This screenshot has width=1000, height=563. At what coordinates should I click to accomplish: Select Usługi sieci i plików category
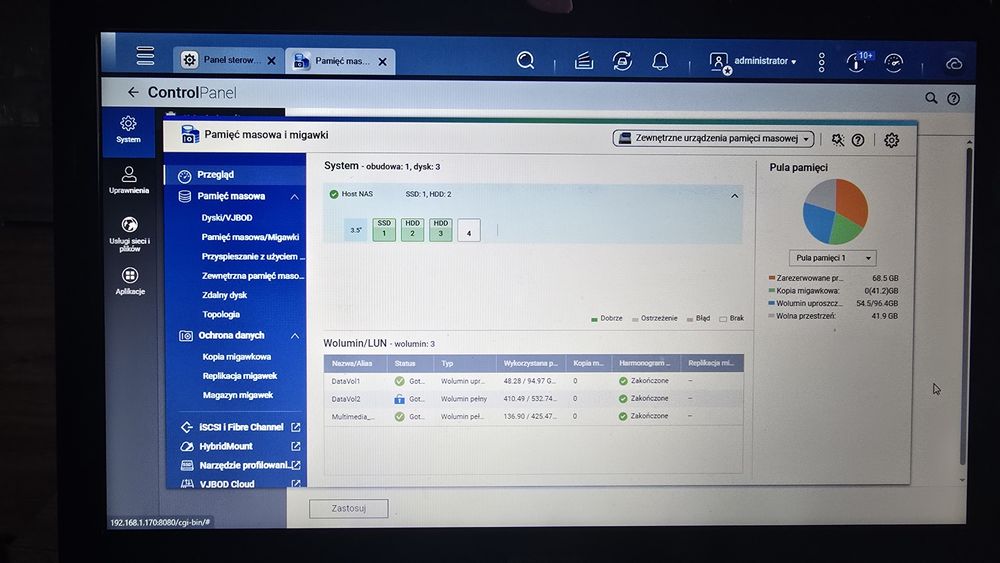[x=129, y=234]
